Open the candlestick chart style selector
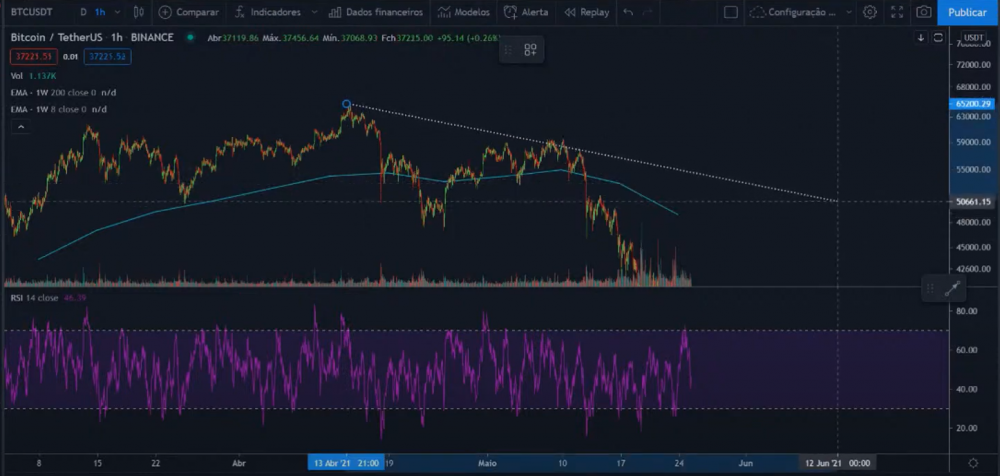1000x476 pixels. [139, 12]
